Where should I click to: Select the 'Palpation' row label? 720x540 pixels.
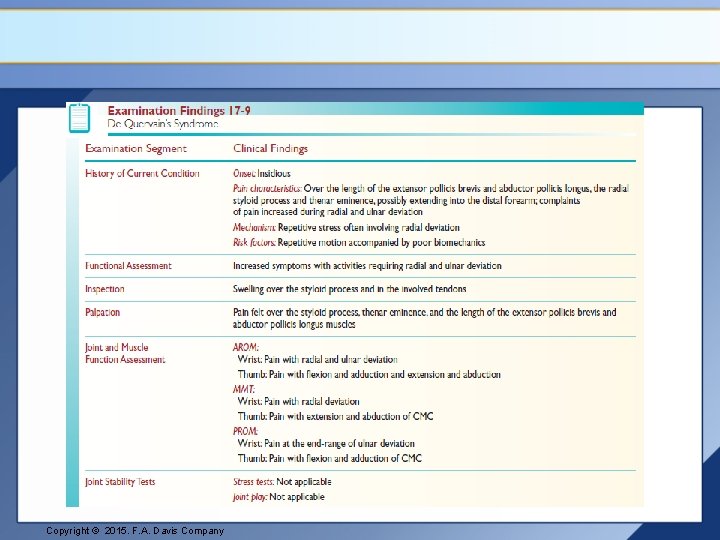(102, 313)
